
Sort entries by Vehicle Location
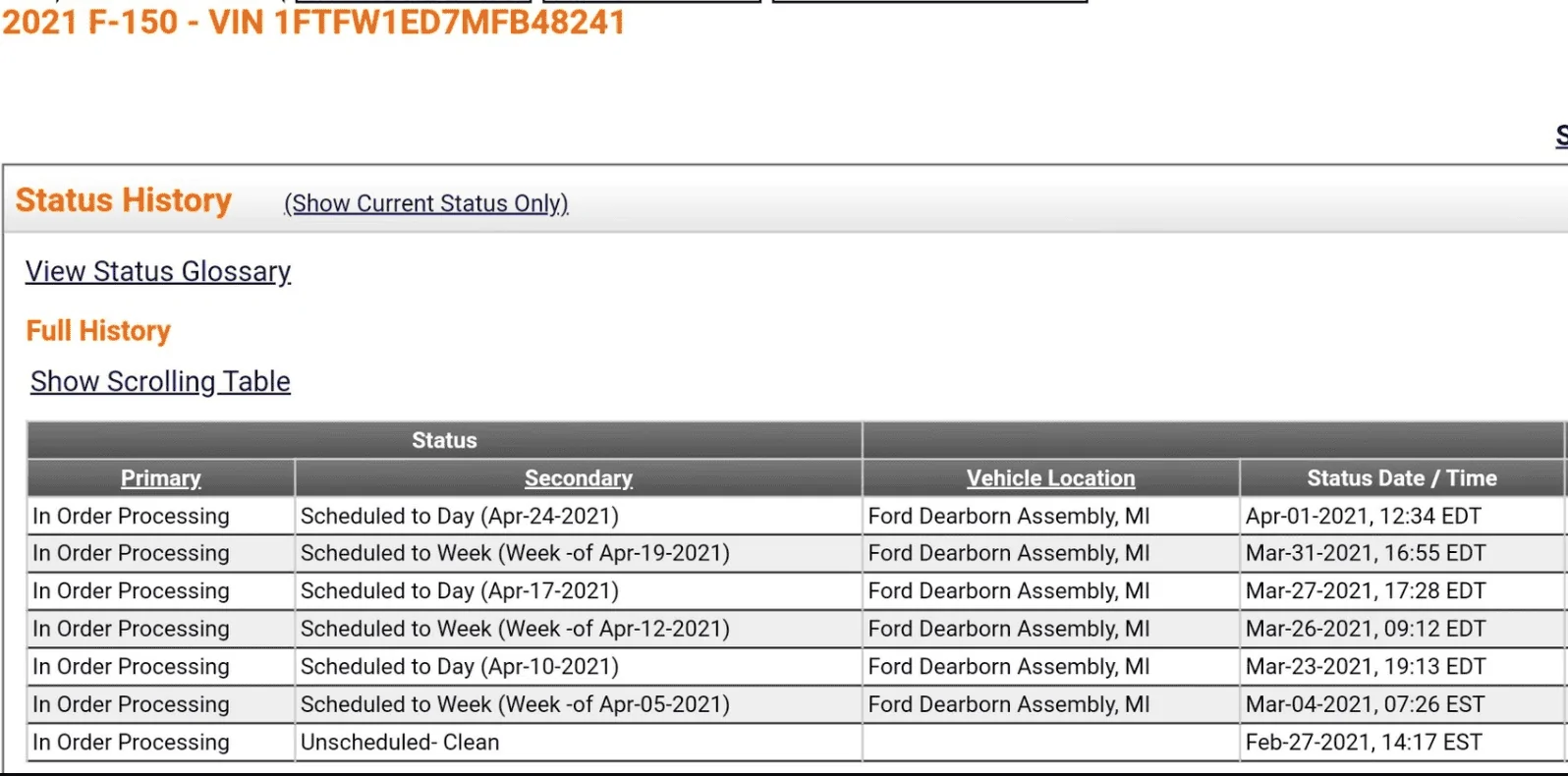pyautogui.click(x=1049, y=478)
